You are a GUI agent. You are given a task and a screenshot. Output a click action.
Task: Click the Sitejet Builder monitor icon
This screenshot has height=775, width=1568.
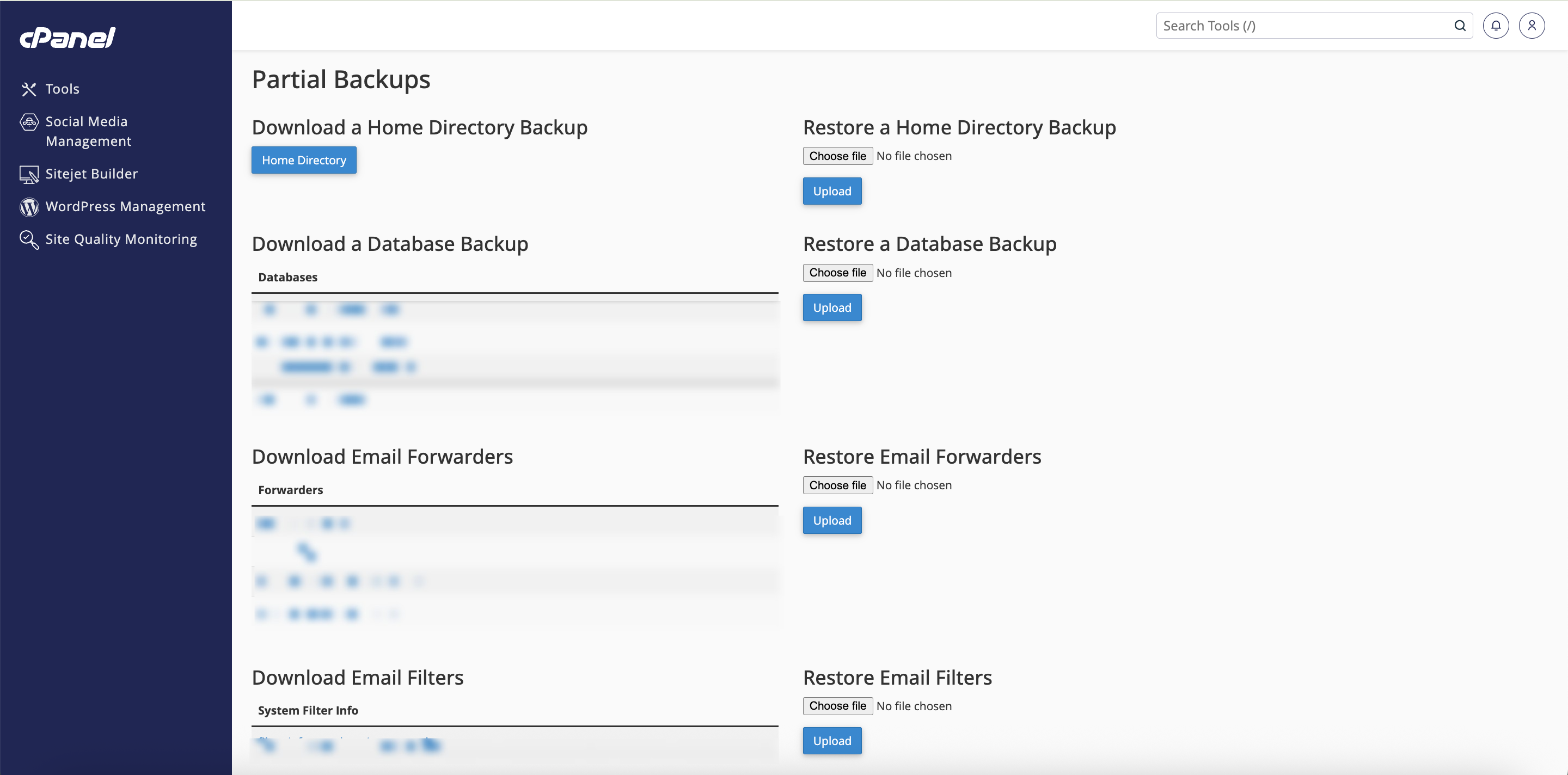click(x=29, y=174)
